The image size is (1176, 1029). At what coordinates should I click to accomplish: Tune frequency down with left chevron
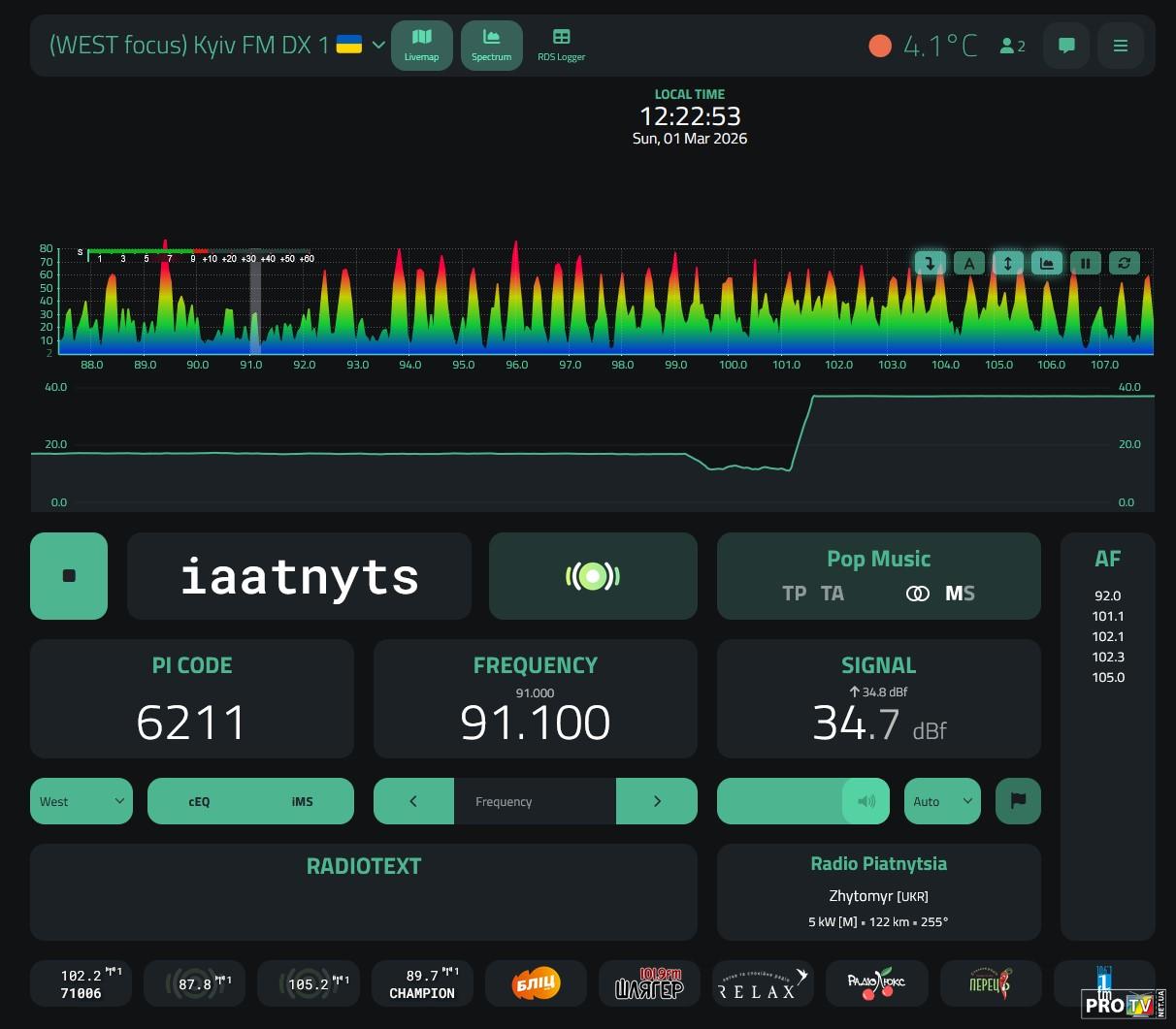[x=413, y=801]
